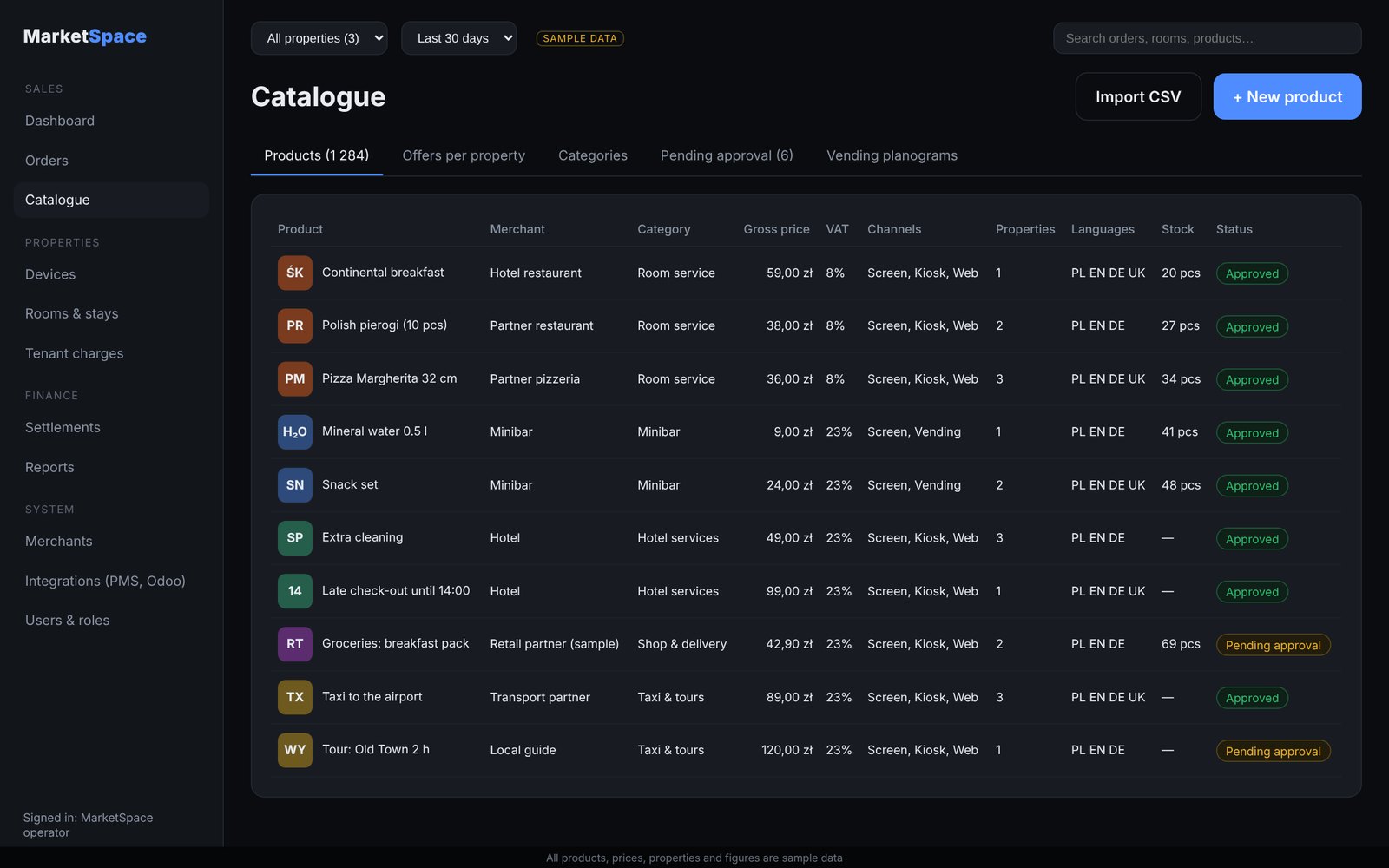Click the 120,00 zł price cell
1389x868 pixels.
coord(787,750)
